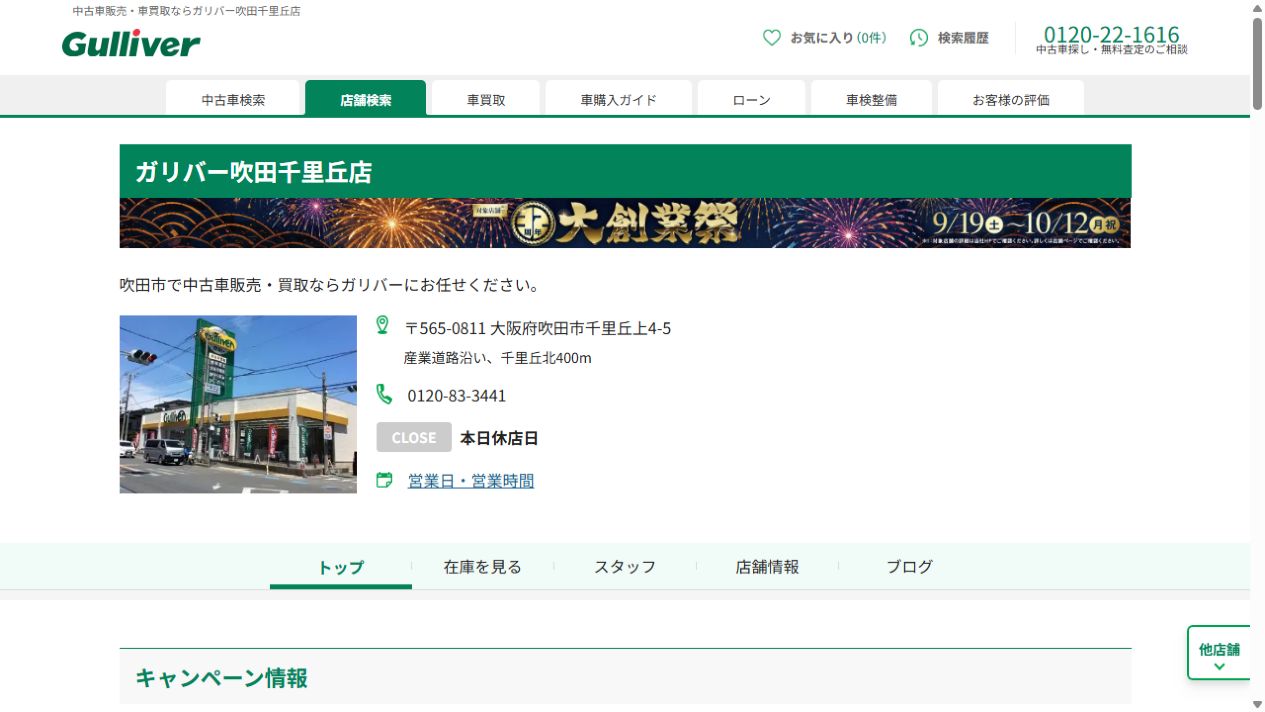This screenshot has width=1265, height=712.
Task: Click the キャンペーン情報 section heading
Action: click(222, 678)
